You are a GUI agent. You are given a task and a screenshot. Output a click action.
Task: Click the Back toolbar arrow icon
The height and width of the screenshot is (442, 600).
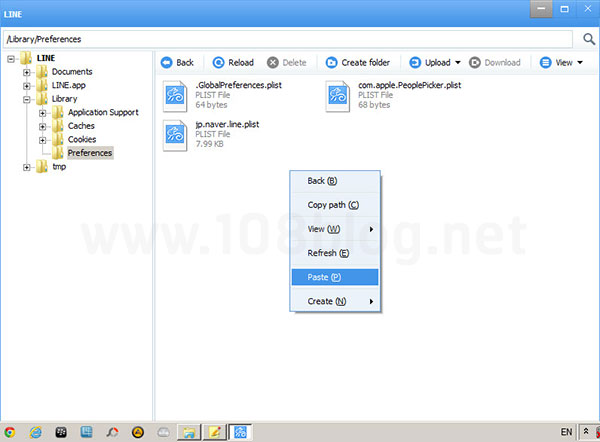(x=166, y=62)
